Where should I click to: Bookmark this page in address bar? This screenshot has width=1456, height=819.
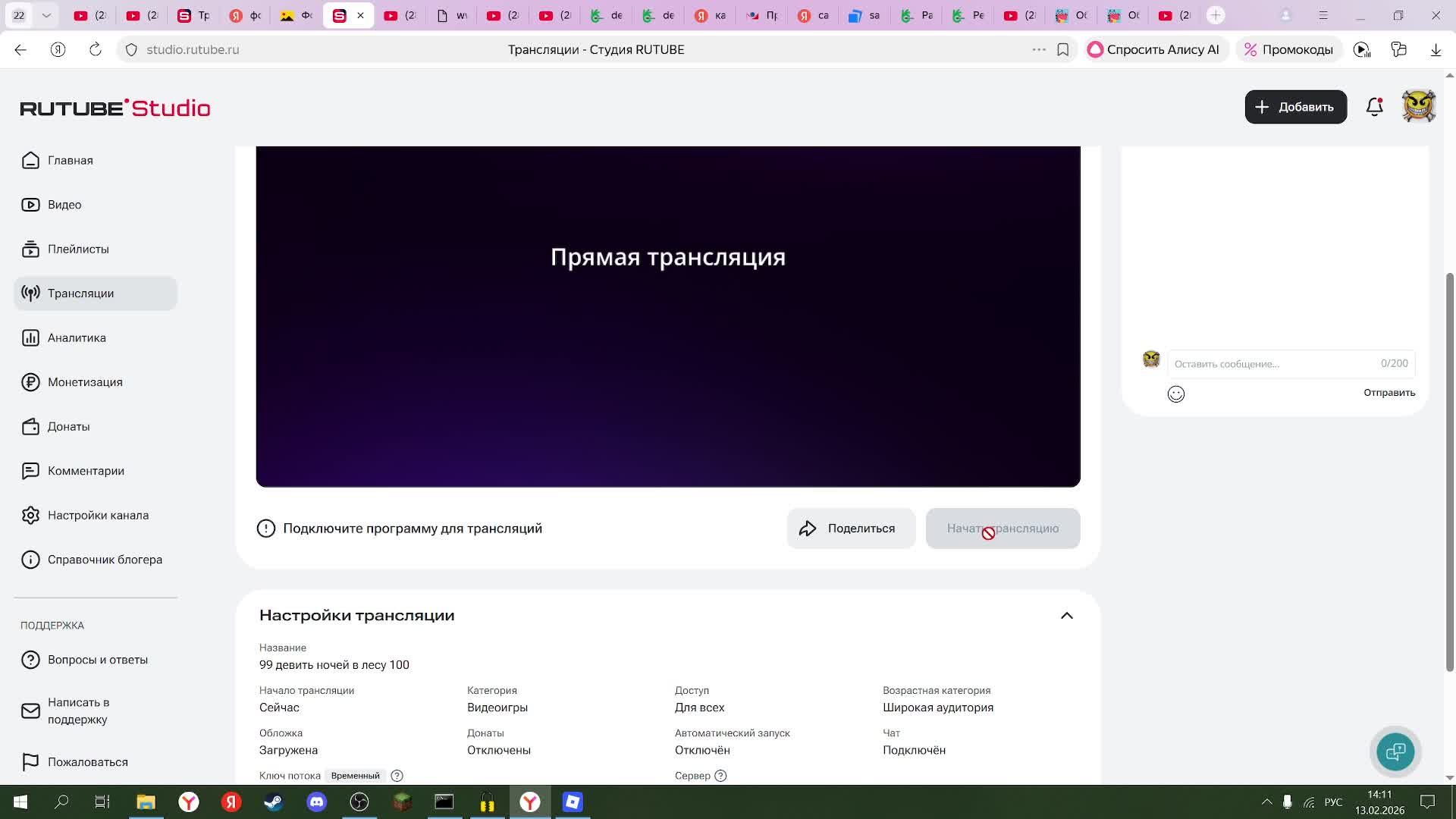point(1062,50)
